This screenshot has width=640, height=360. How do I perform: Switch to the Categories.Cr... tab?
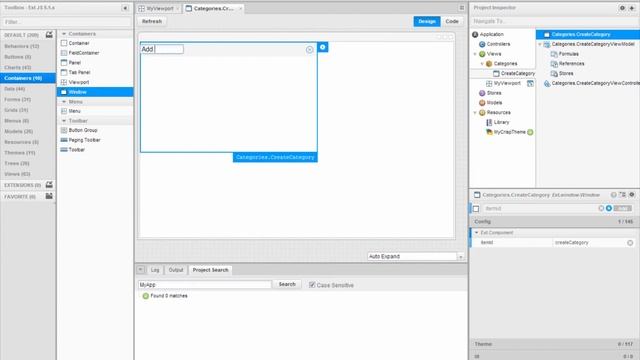tap(213, 8)
